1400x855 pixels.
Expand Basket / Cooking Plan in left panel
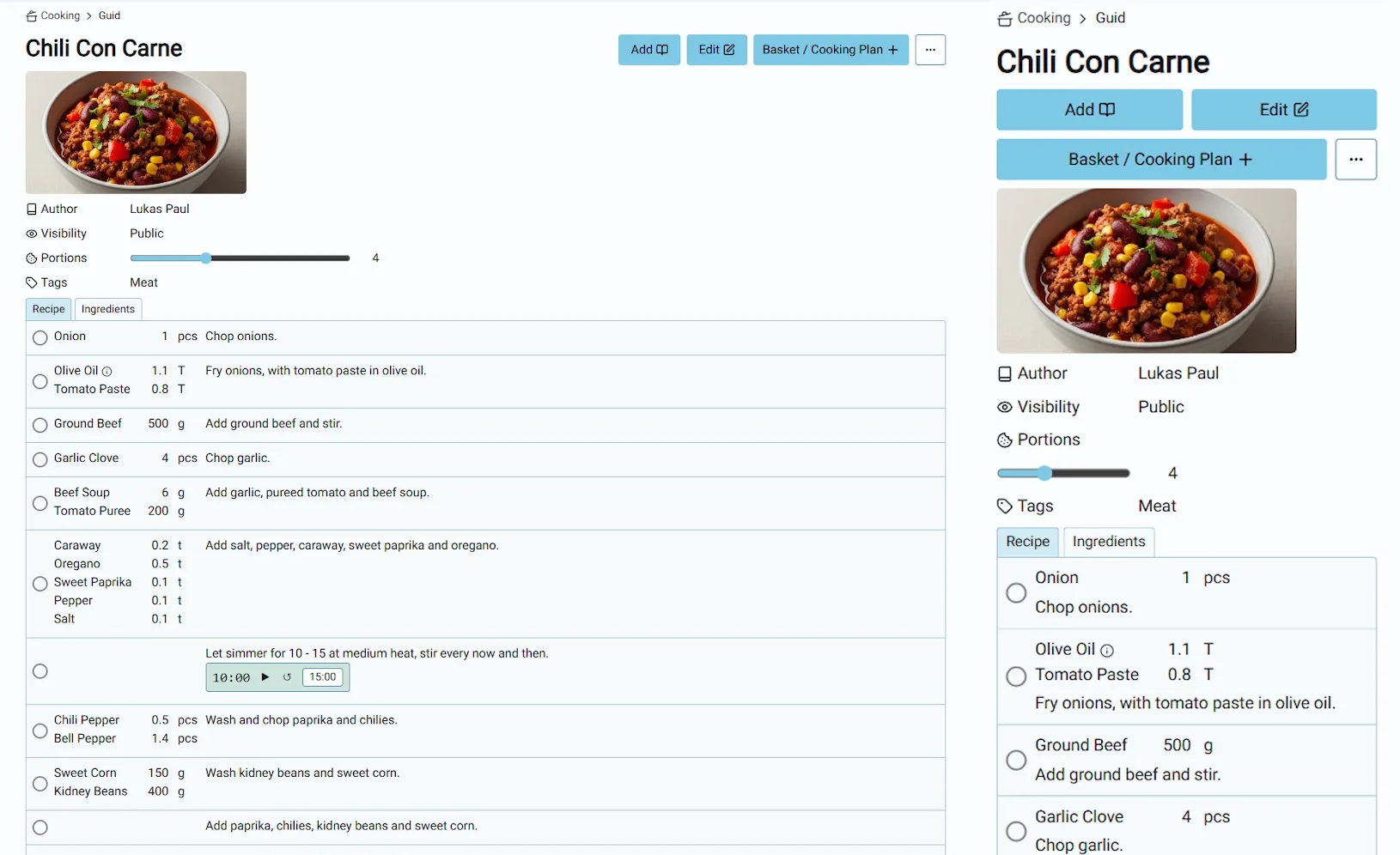(x=831, y=50)
